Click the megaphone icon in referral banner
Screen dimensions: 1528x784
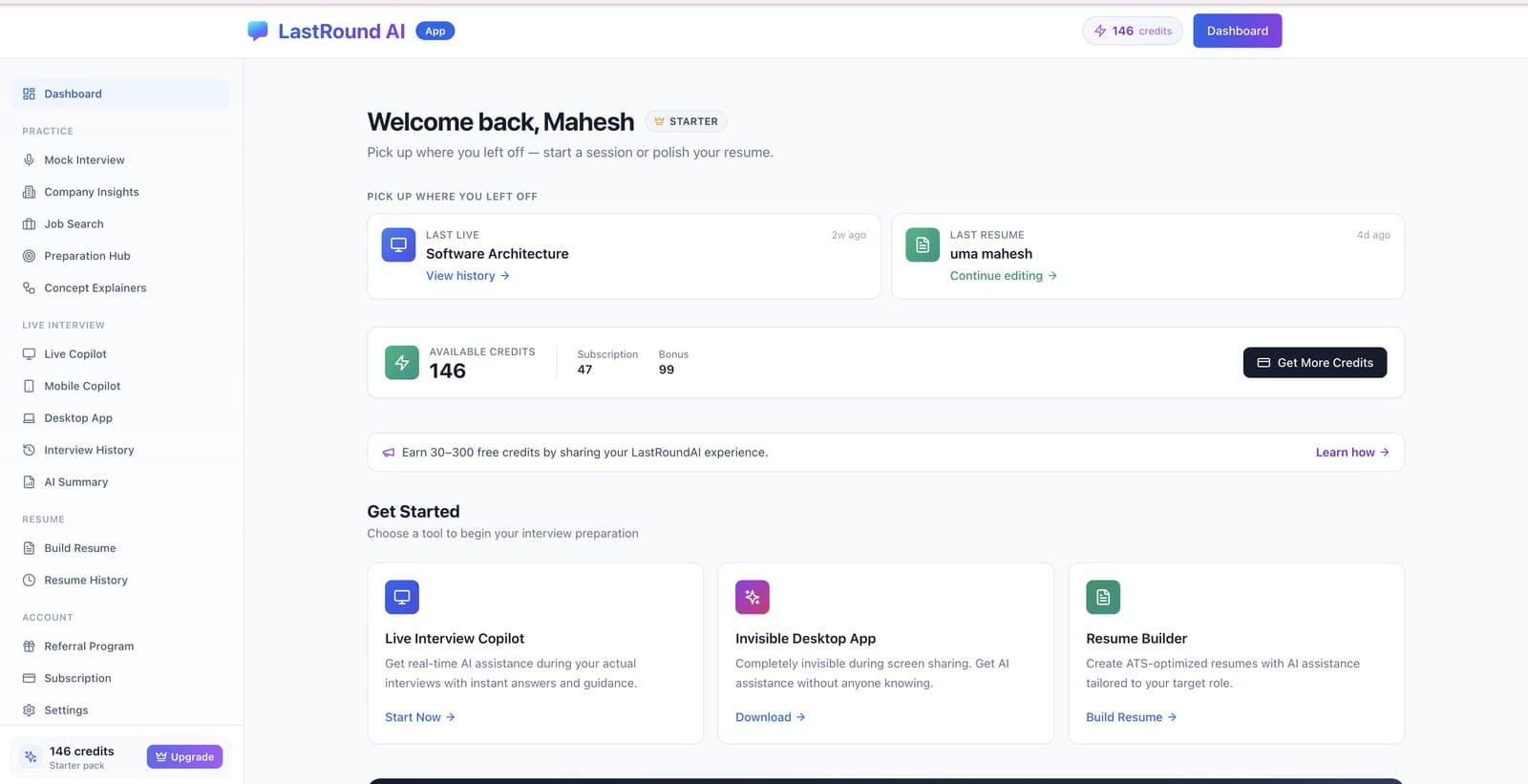pyautogui.click(x=389, y=453)
